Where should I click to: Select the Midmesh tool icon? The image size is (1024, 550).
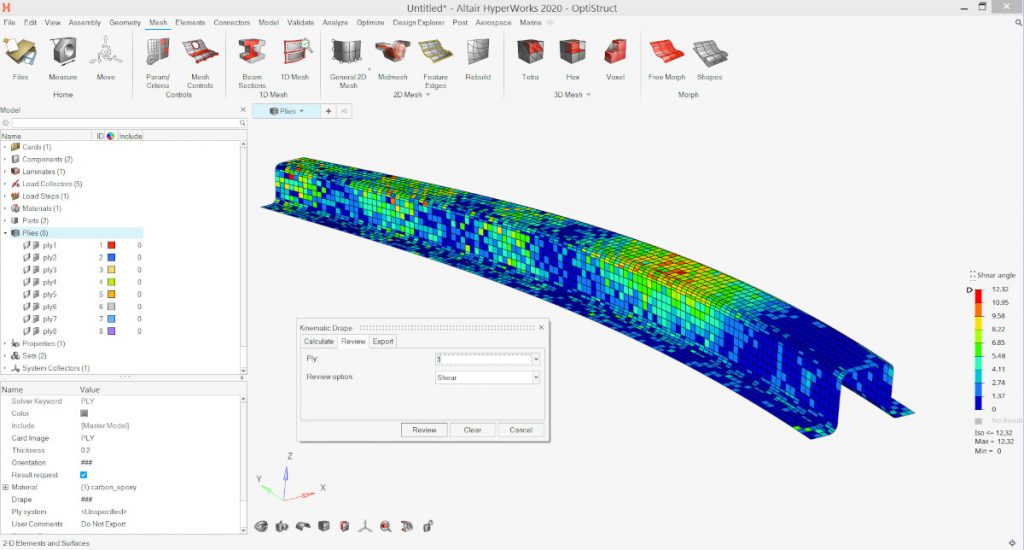click(392, 53)
